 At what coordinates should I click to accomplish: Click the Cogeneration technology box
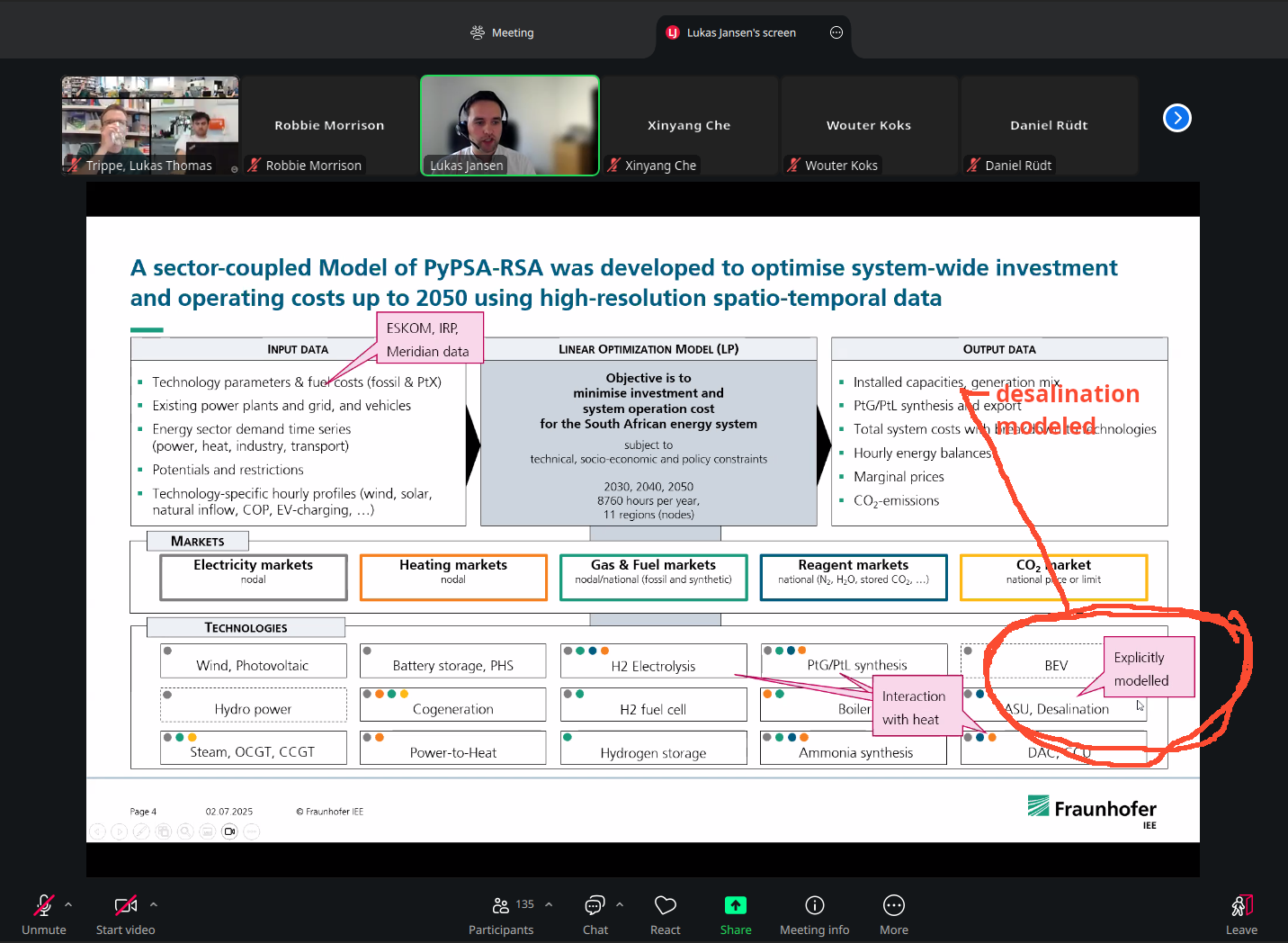click(453, 705)
